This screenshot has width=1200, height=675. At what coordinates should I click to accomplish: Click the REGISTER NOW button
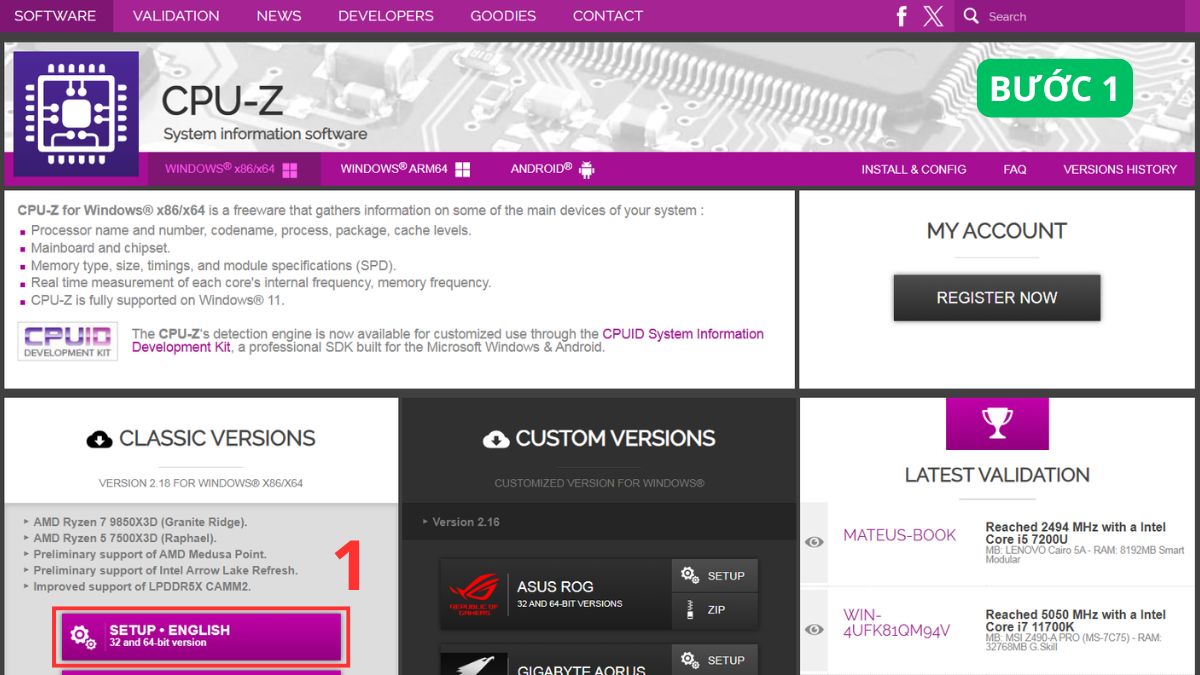point(997,298)
